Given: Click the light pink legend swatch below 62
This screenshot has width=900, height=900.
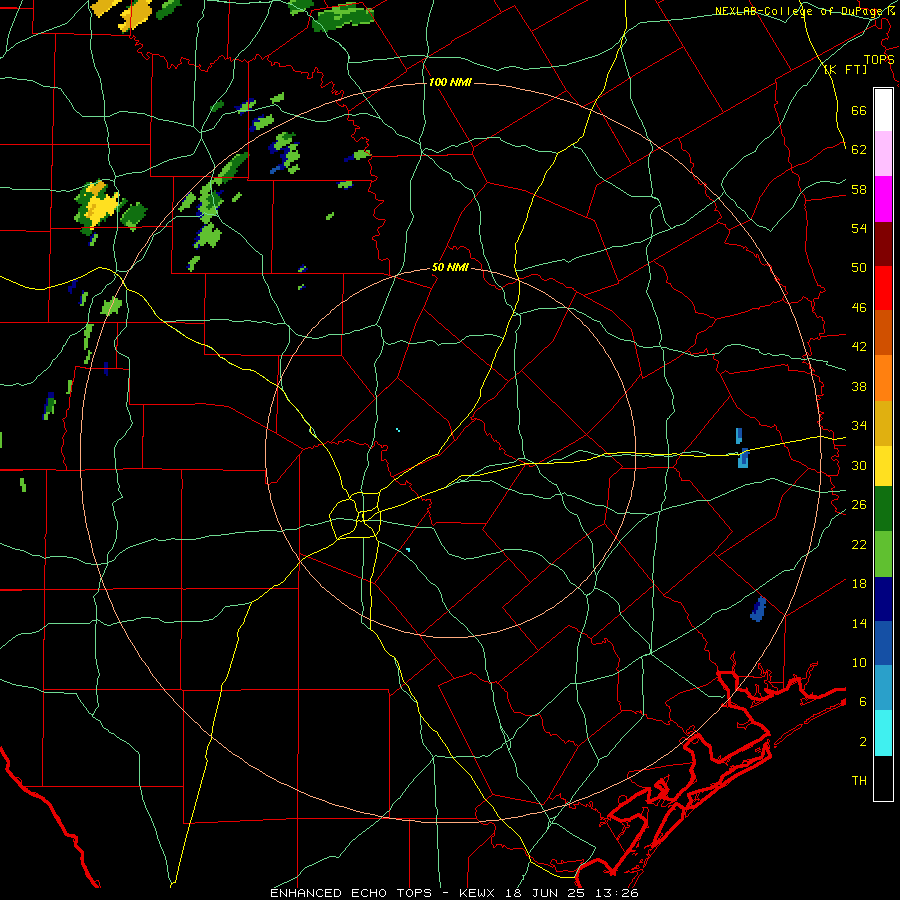Looking at the screenshot, I should click(883, 154).
